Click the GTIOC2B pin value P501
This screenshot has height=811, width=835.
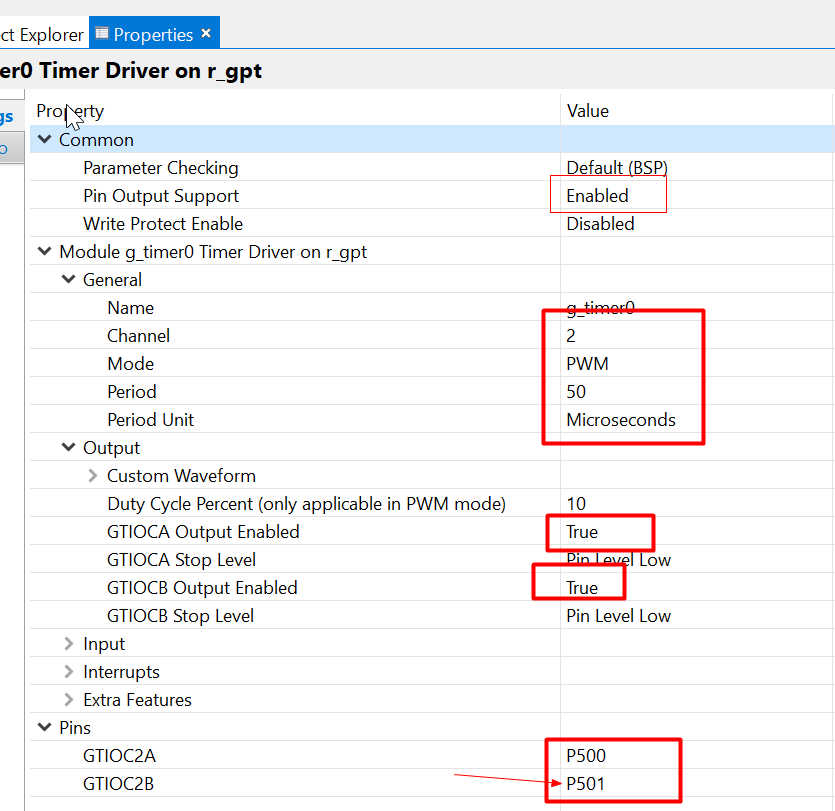(x=586, y=784)
